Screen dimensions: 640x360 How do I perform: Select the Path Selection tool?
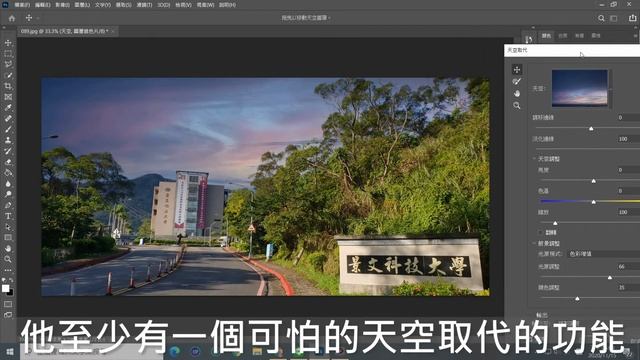8,227
